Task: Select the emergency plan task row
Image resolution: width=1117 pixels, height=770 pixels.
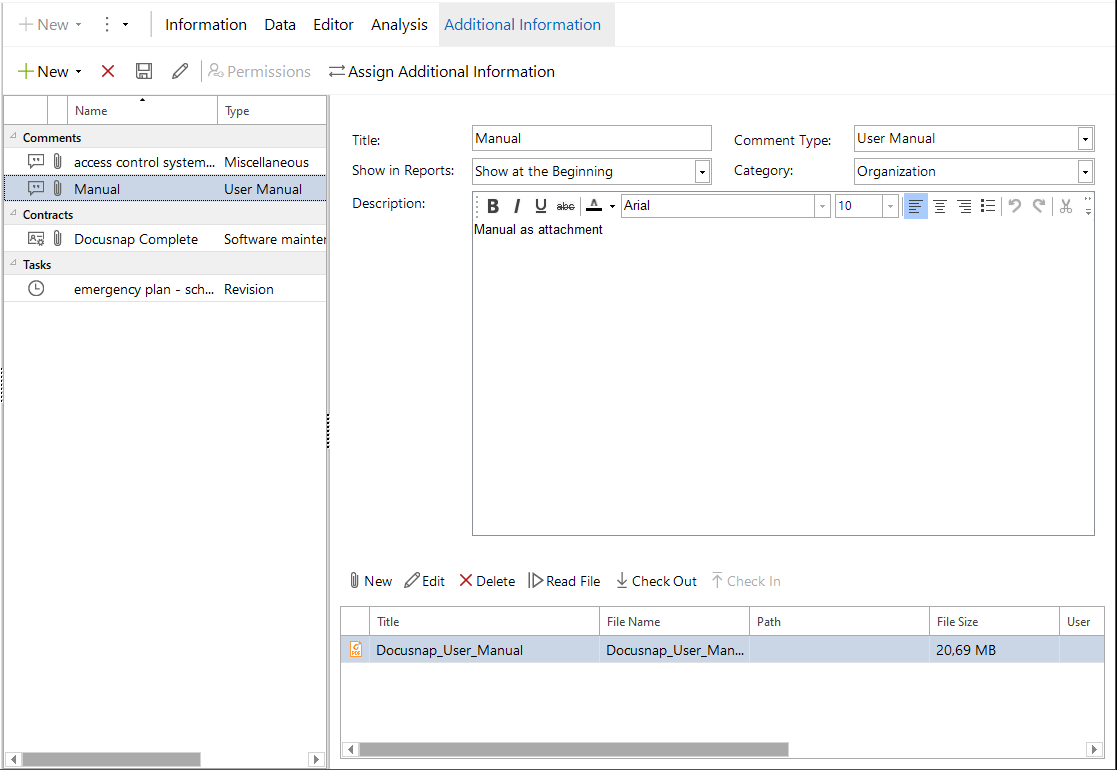Action: (x=165, y=288)
